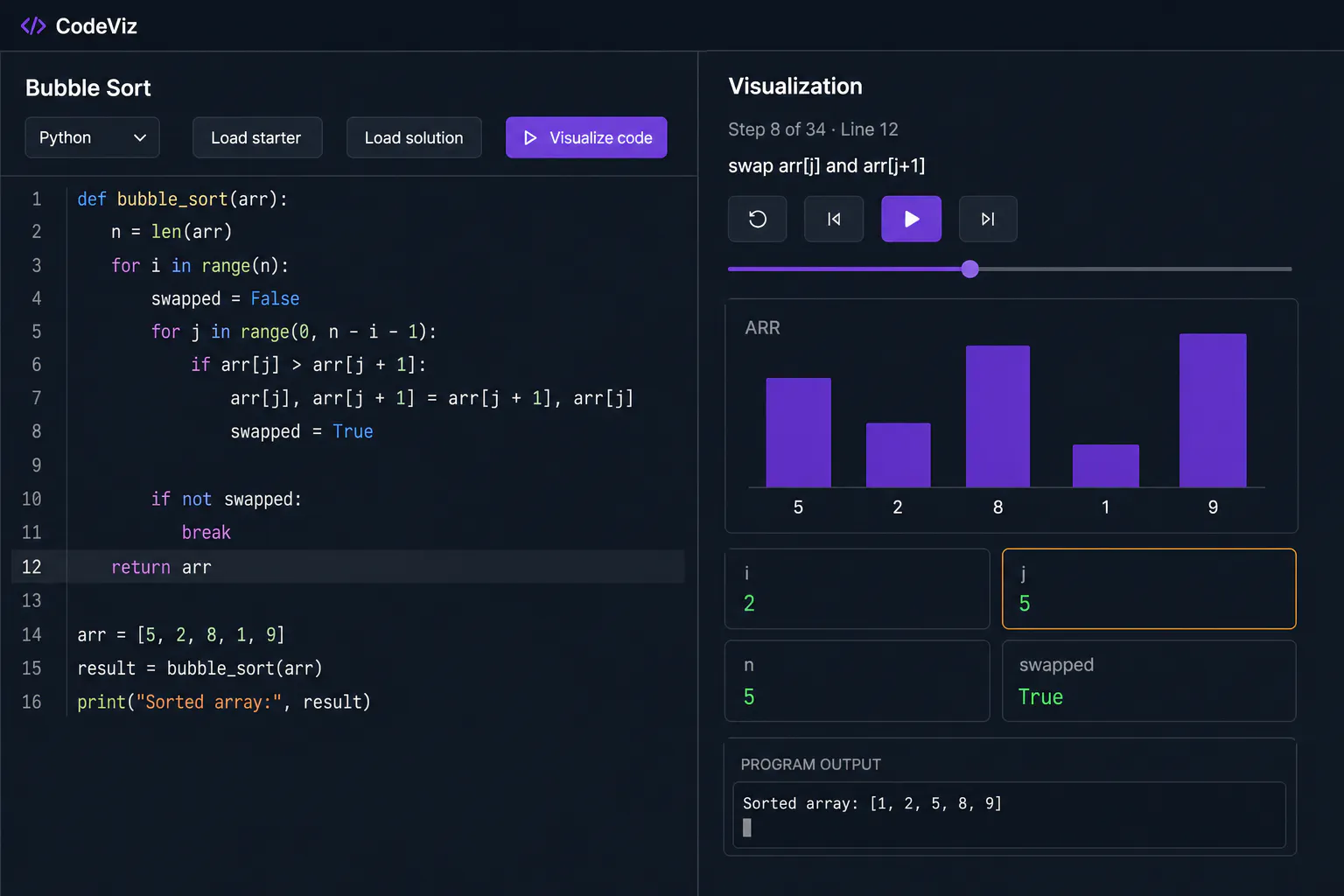The height and width of the screenshot is (896, 1344).
Task: Click code line 'for i in range(n):'
Action: tap(199, 265)
